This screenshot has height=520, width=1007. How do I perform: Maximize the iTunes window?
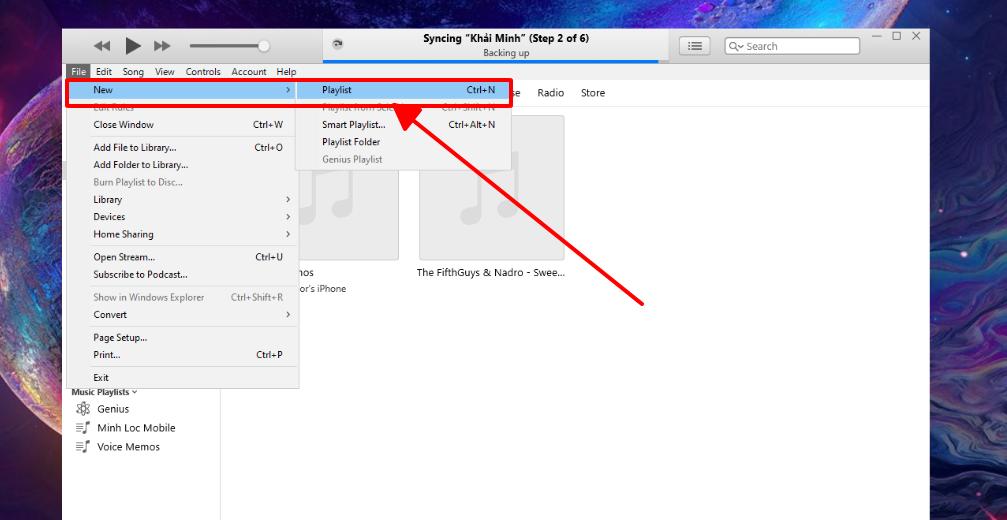click(897, 37)
